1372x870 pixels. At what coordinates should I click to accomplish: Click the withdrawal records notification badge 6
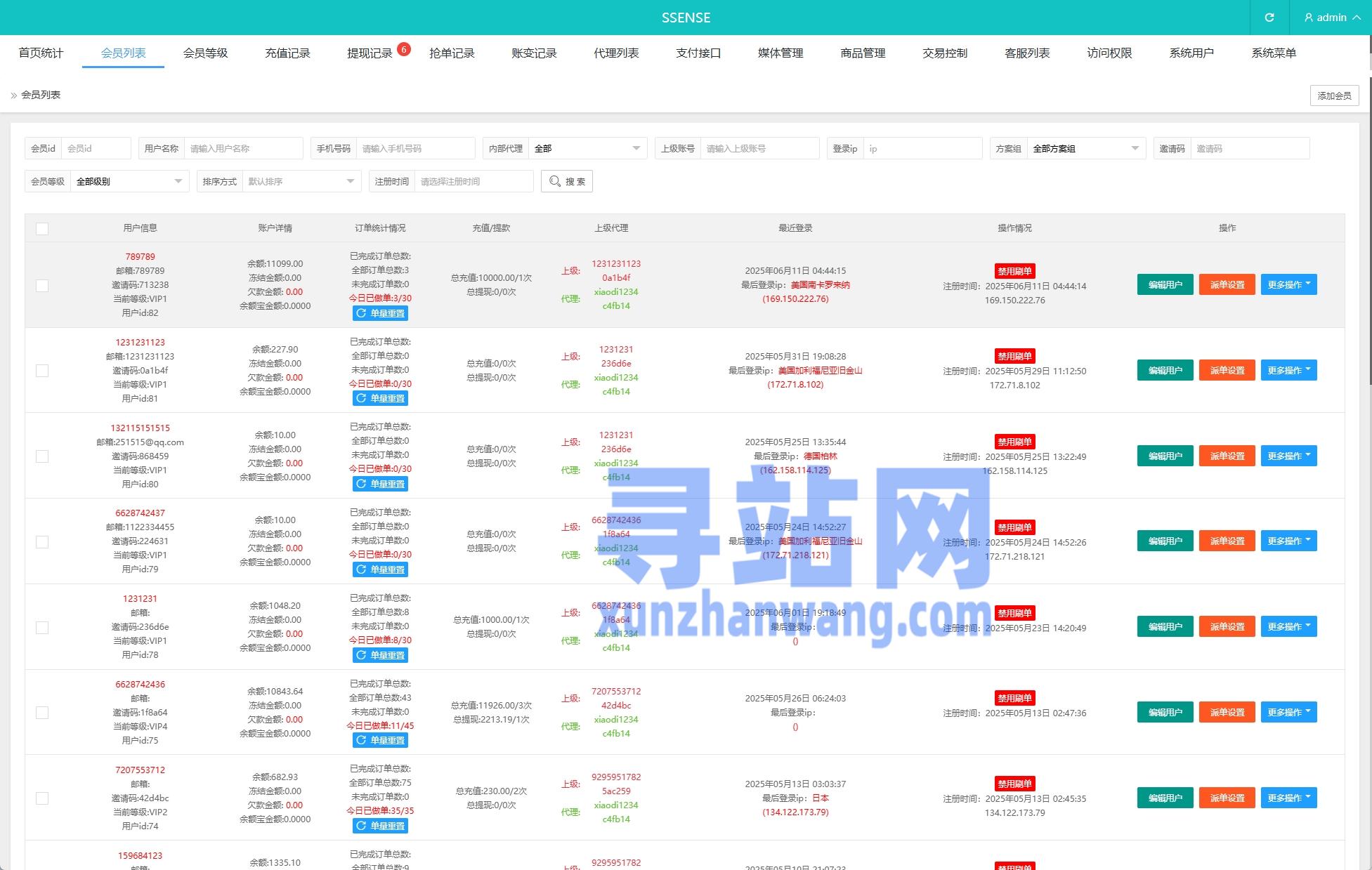[x=404, y=49]
